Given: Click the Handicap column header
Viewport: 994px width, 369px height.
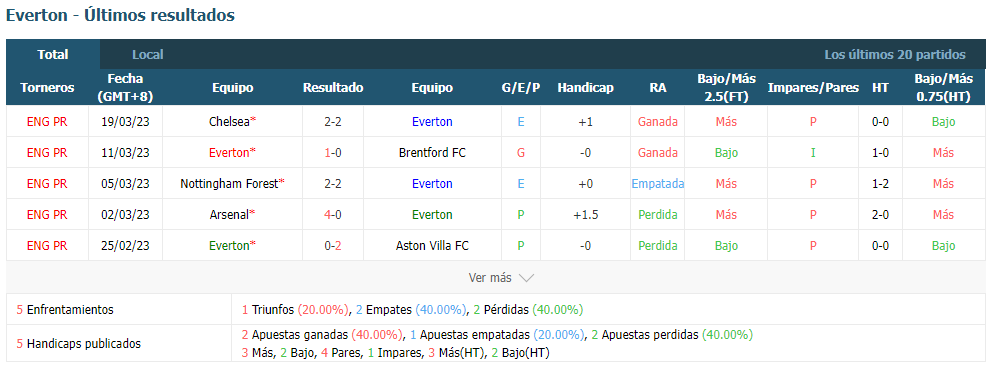Looking at the screenshot, I should point(585,88).
